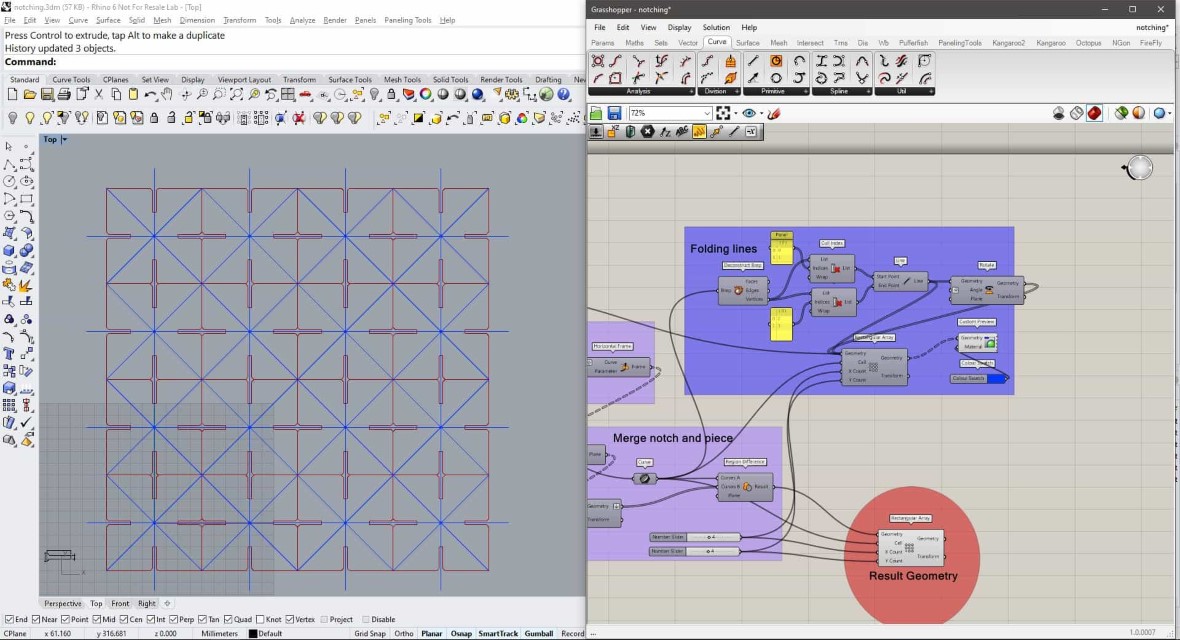Toggle the End osnap checkbox
The width and height of the screenshot is (1180, 640).
pyautogui.click(x=10, y=620)
